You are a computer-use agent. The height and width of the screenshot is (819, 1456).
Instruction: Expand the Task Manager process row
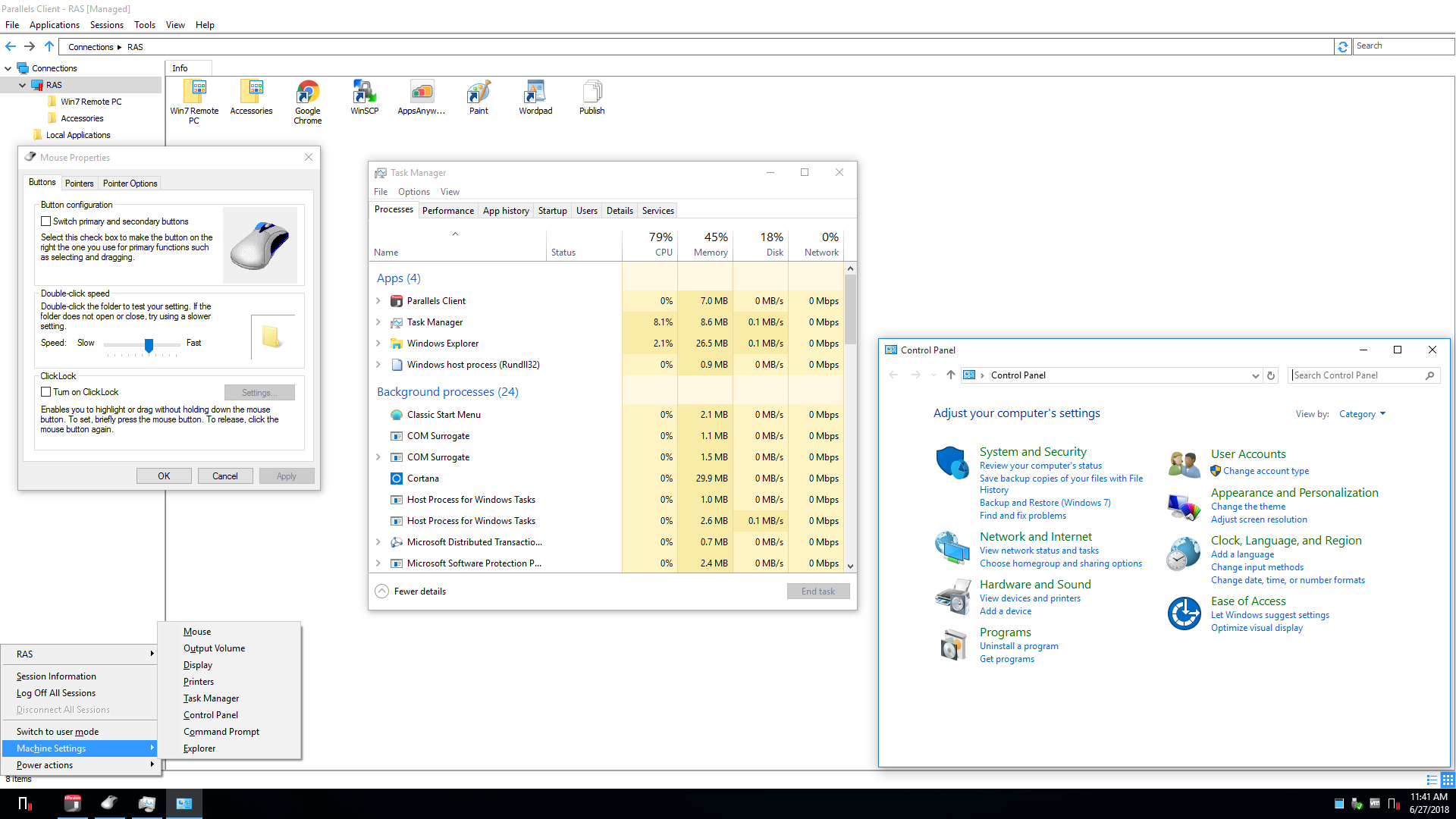tap(378, 322)
